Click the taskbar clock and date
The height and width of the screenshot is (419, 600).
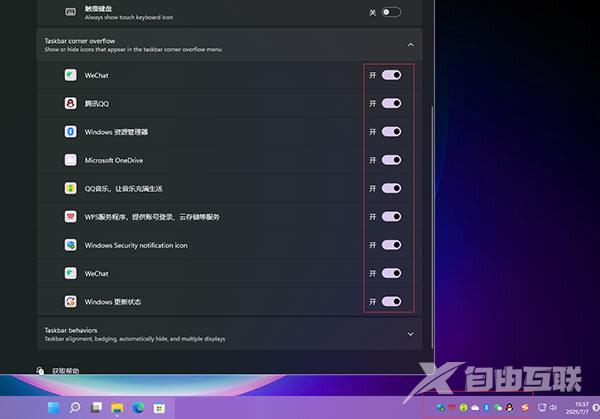(578, 408)
